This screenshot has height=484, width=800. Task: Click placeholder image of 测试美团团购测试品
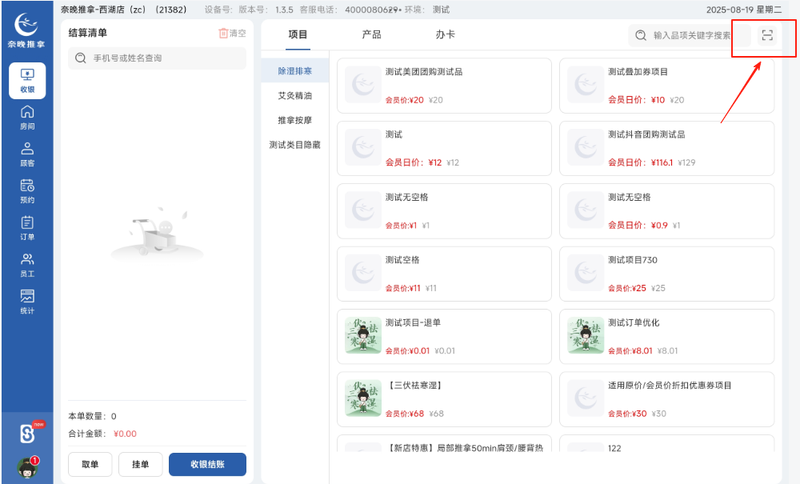pos(363,85)
